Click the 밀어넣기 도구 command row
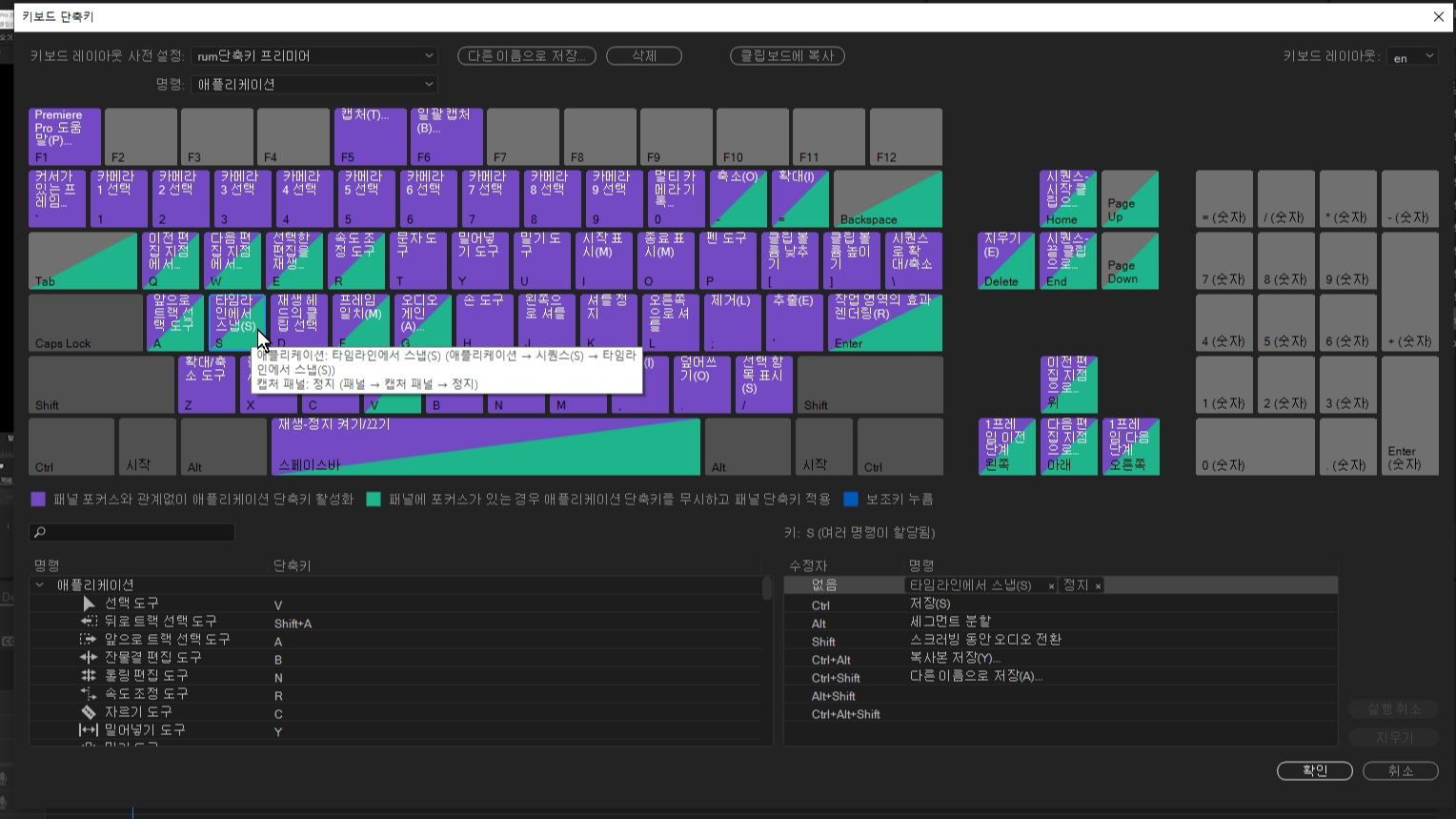1456x819 pixels. pyautogui.click(x=395, y=730)
